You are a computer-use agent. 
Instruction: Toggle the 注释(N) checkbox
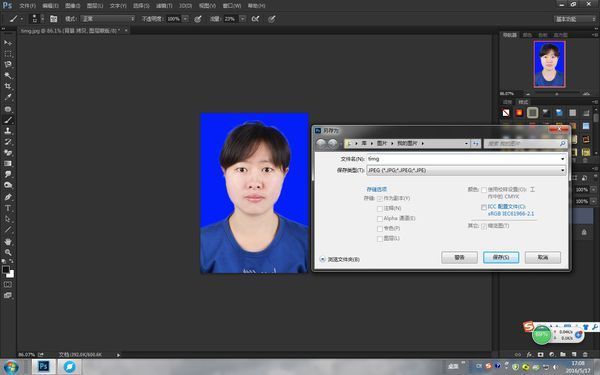(380, 209)
